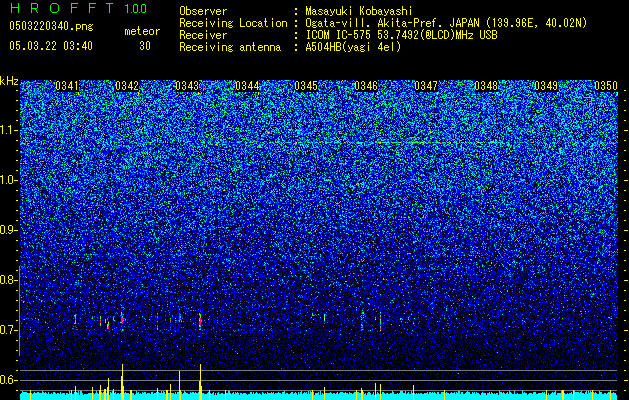Select the A504HB(yagi 4el) antenna text

[353, 47]
